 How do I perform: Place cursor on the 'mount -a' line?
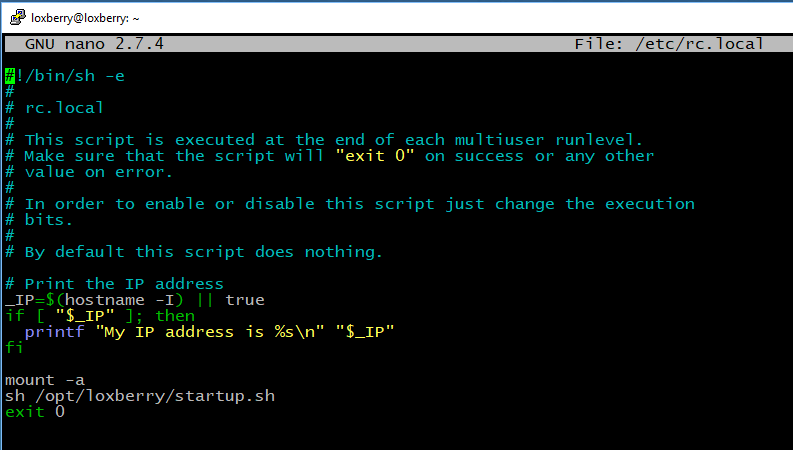[x=45, y=380]
